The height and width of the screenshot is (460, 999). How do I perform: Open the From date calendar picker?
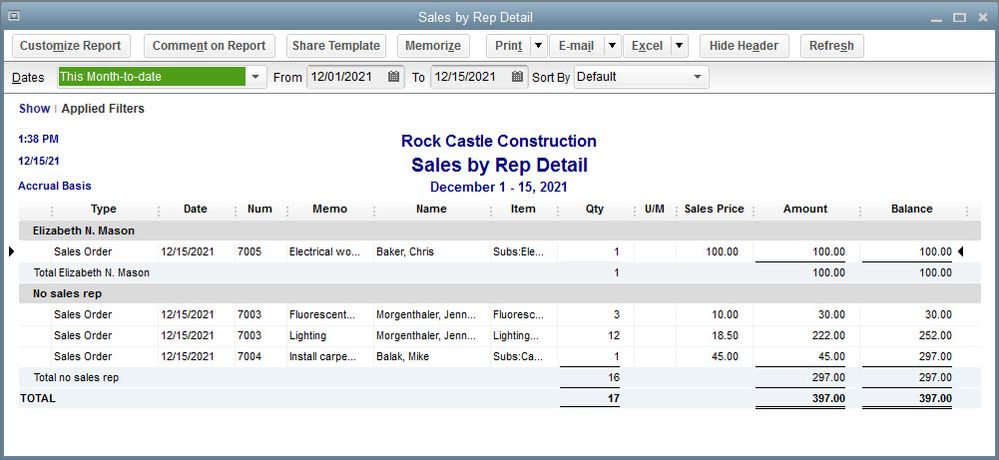point(394,77)
